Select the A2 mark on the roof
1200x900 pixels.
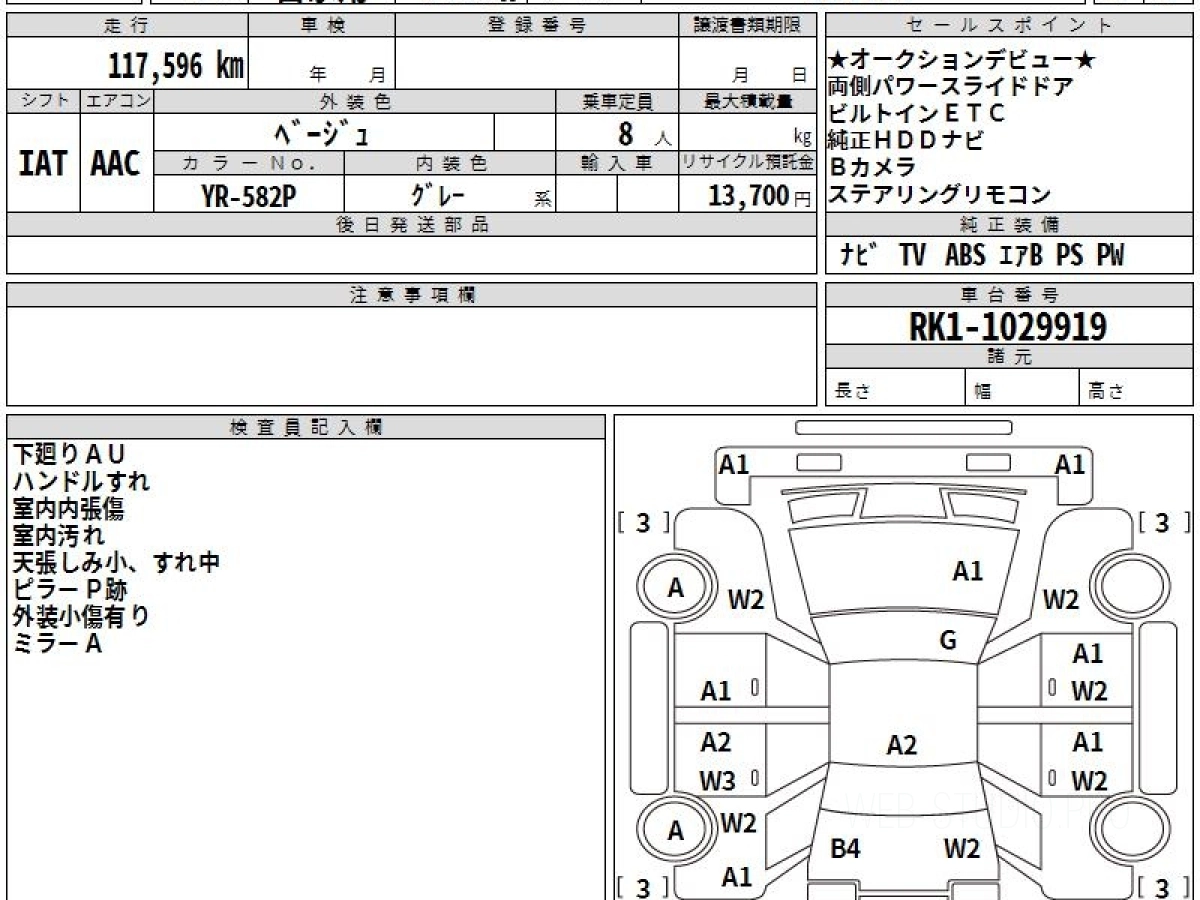point(902,744)
